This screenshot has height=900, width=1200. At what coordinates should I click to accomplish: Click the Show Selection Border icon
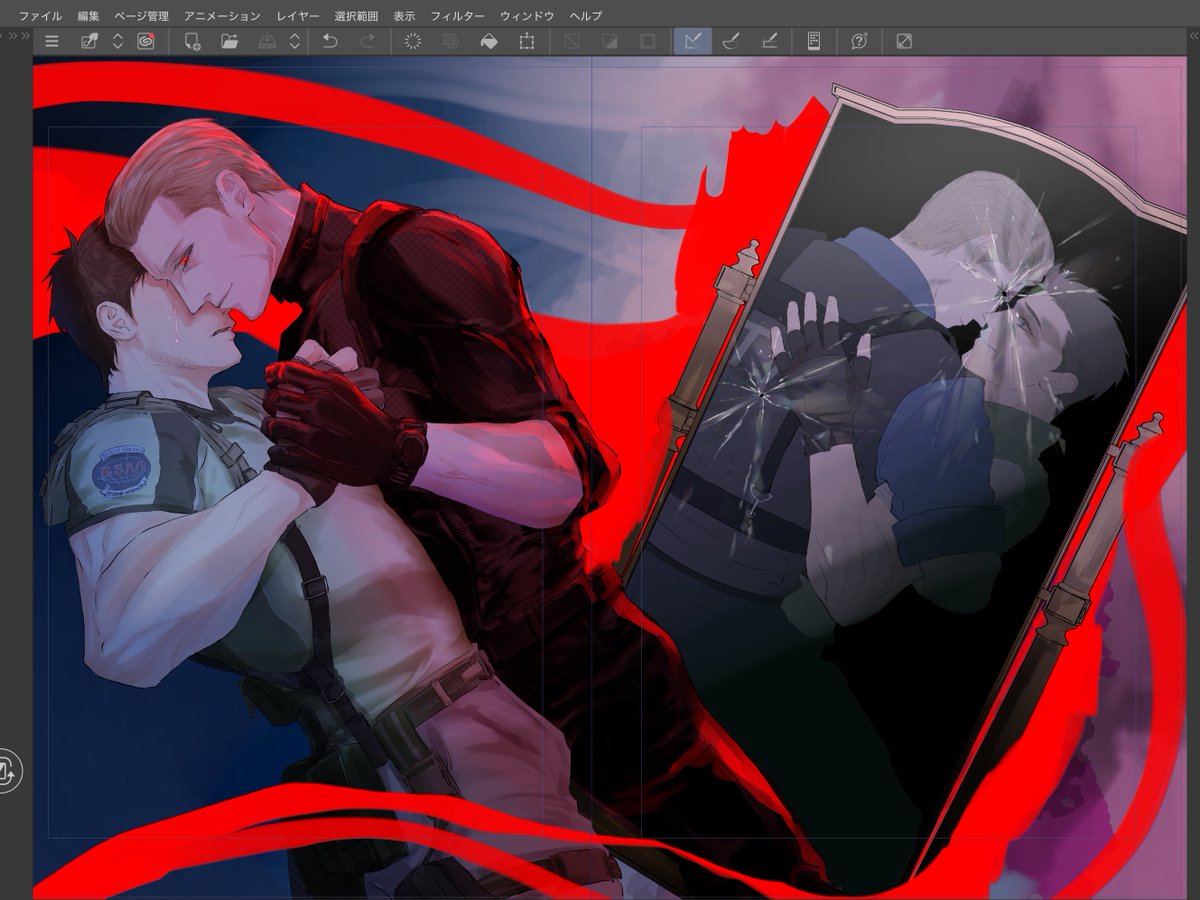[x=647, y=41]
